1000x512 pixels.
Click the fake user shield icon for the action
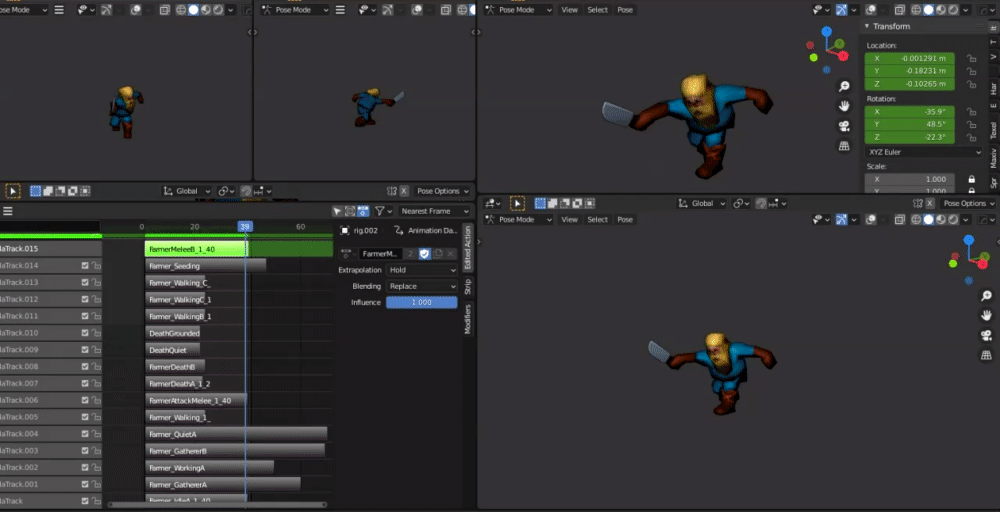[x=425, y=254]
